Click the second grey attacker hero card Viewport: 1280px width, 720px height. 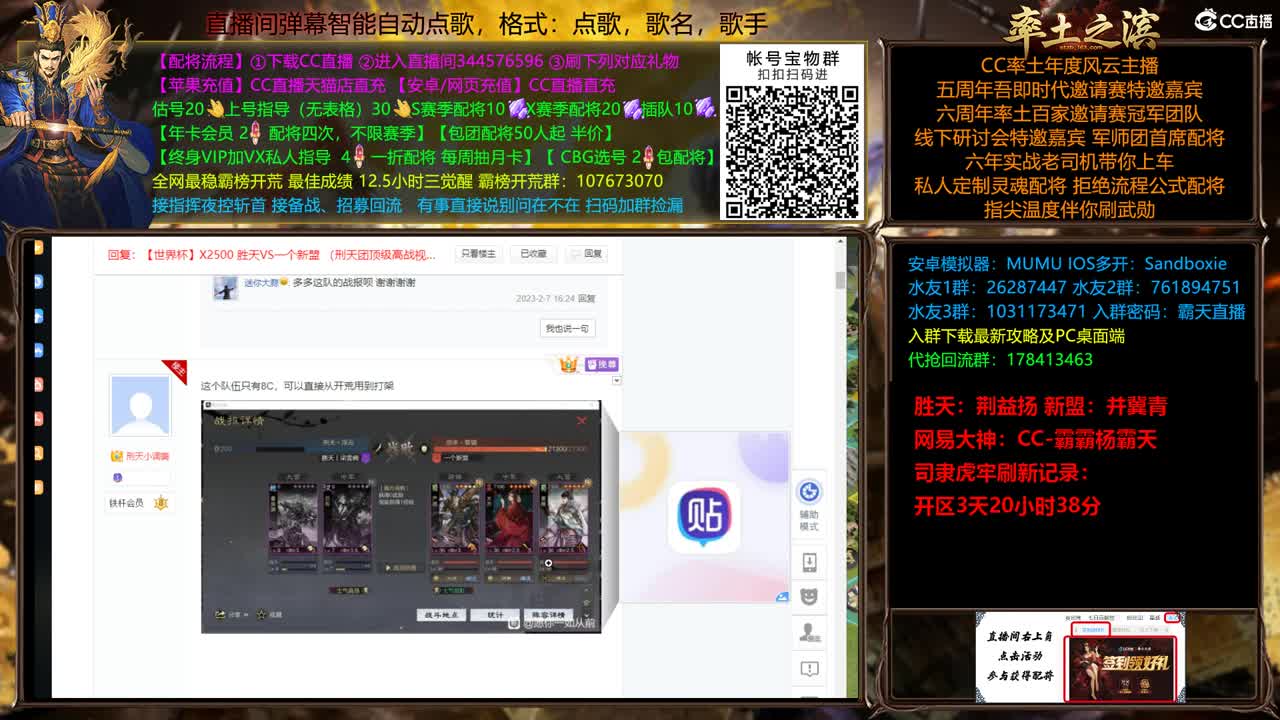[348, 518]
